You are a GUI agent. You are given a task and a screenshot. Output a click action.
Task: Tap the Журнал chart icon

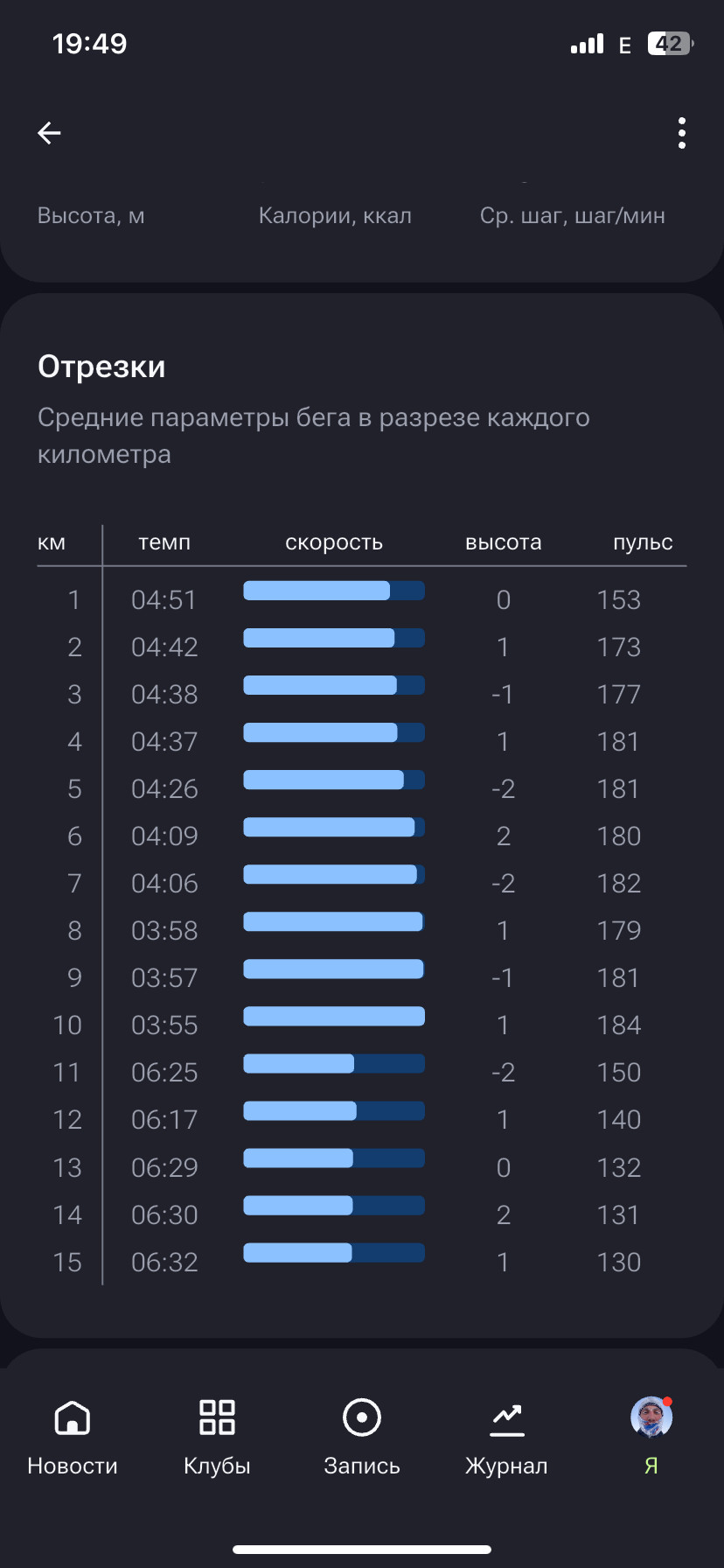click(x=507, y=1419)
